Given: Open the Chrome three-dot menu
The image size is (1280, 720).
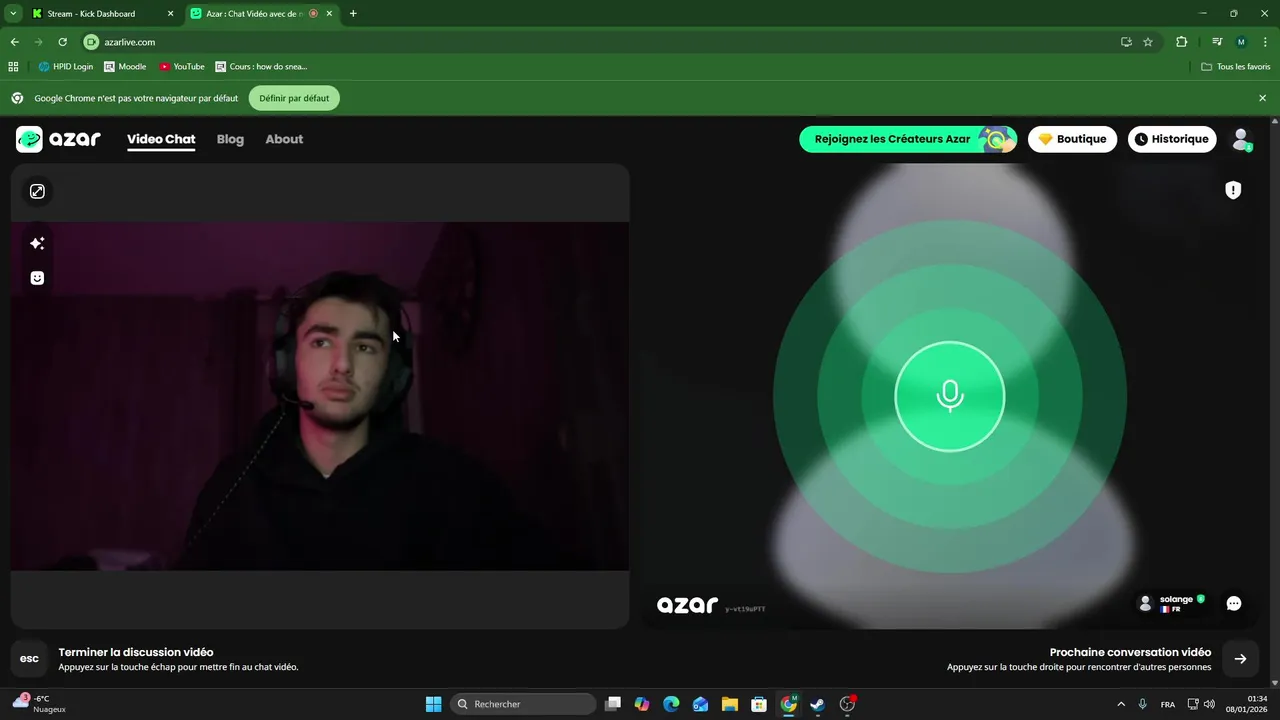Looking at the screenshot, I should pos(1264,42).
